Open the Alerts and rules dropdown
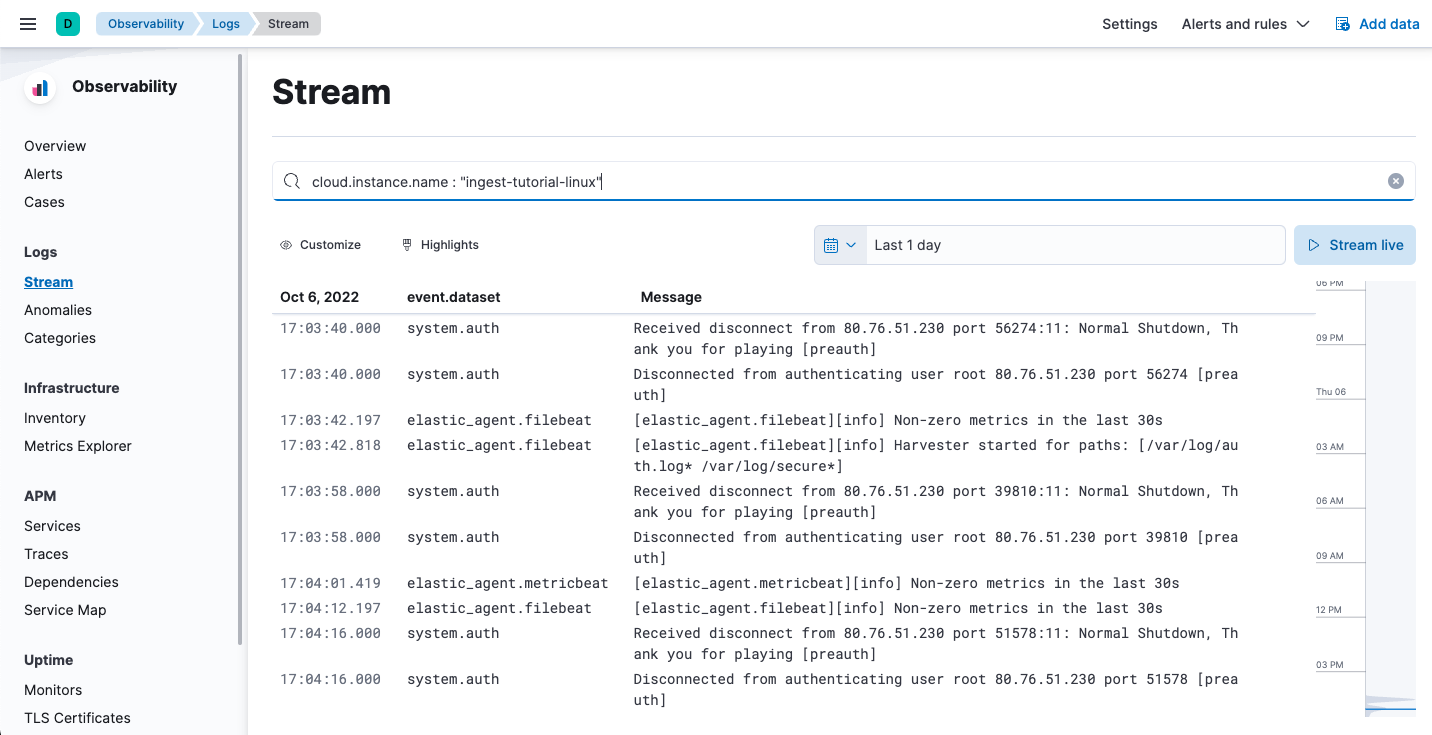Screen dimensions: 1432x735 click(1245, 24)
